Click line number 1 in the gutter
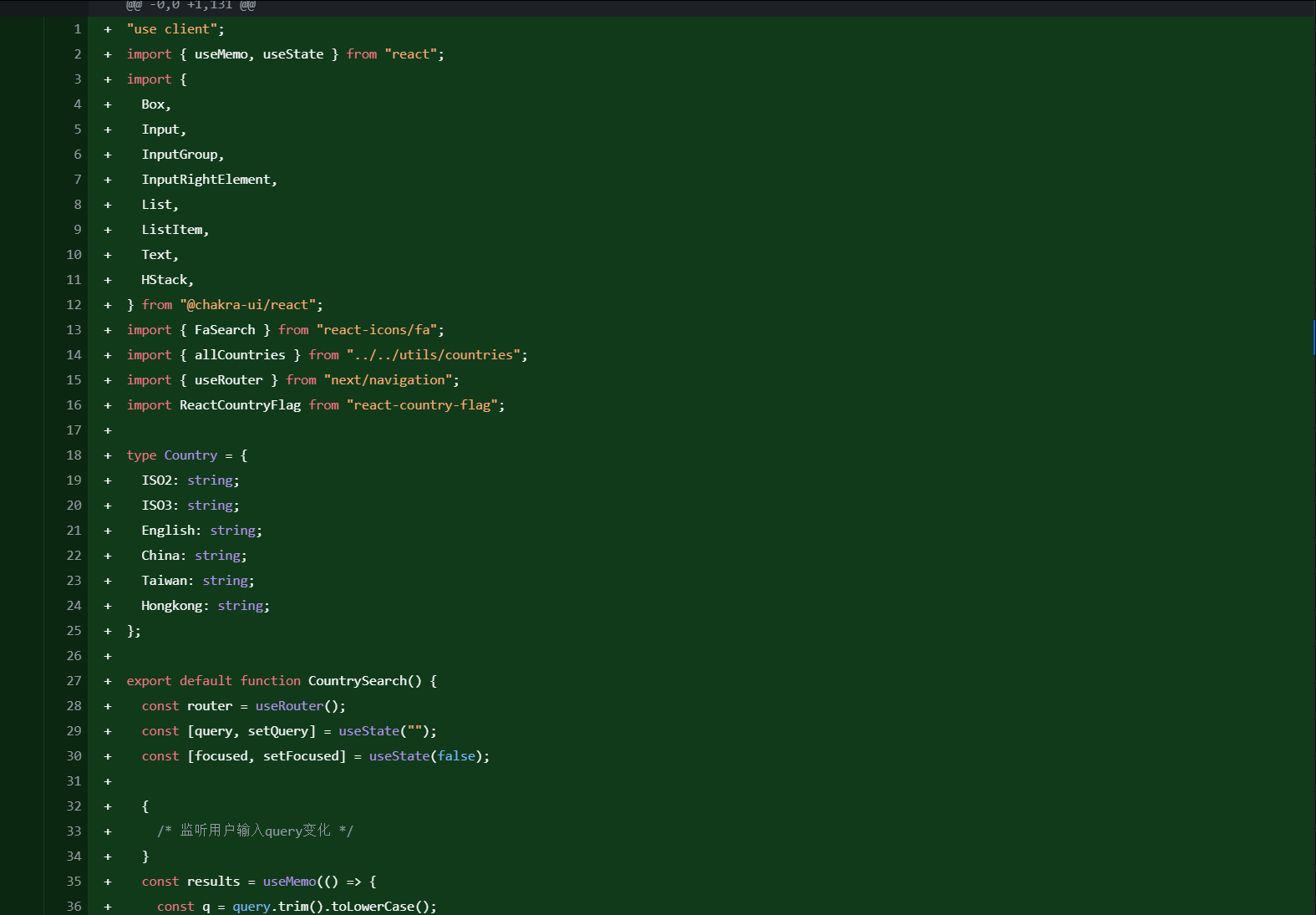Viewport: 1316px width, 915px height. 78,29
